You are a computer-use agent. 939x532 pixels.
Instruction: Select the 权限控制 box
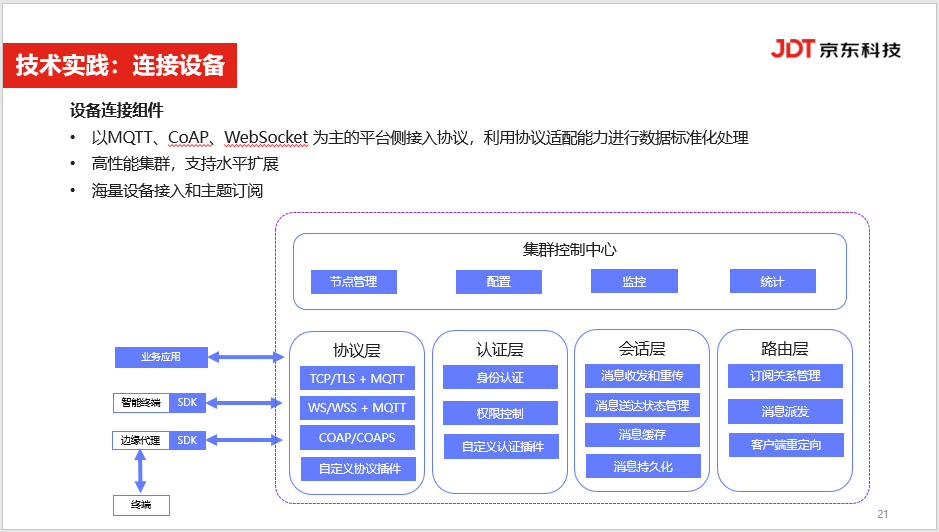[500, 413]
